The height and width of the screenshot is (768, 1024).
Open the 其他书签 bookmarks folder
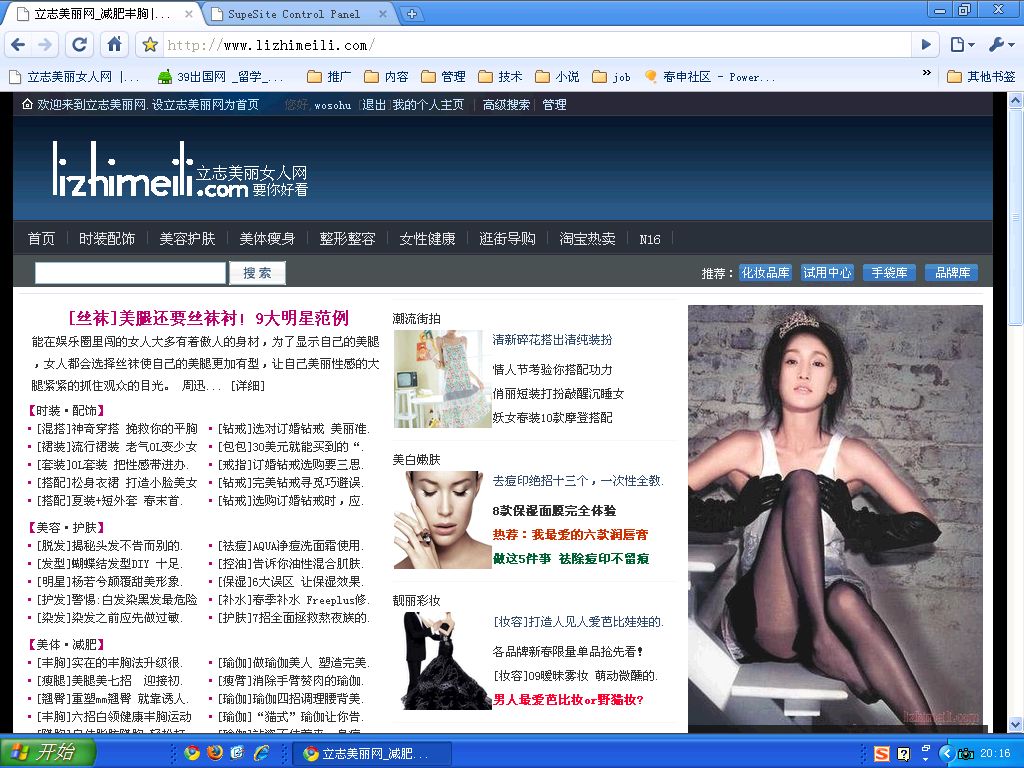pyautogui.click(x=981, y=77)
